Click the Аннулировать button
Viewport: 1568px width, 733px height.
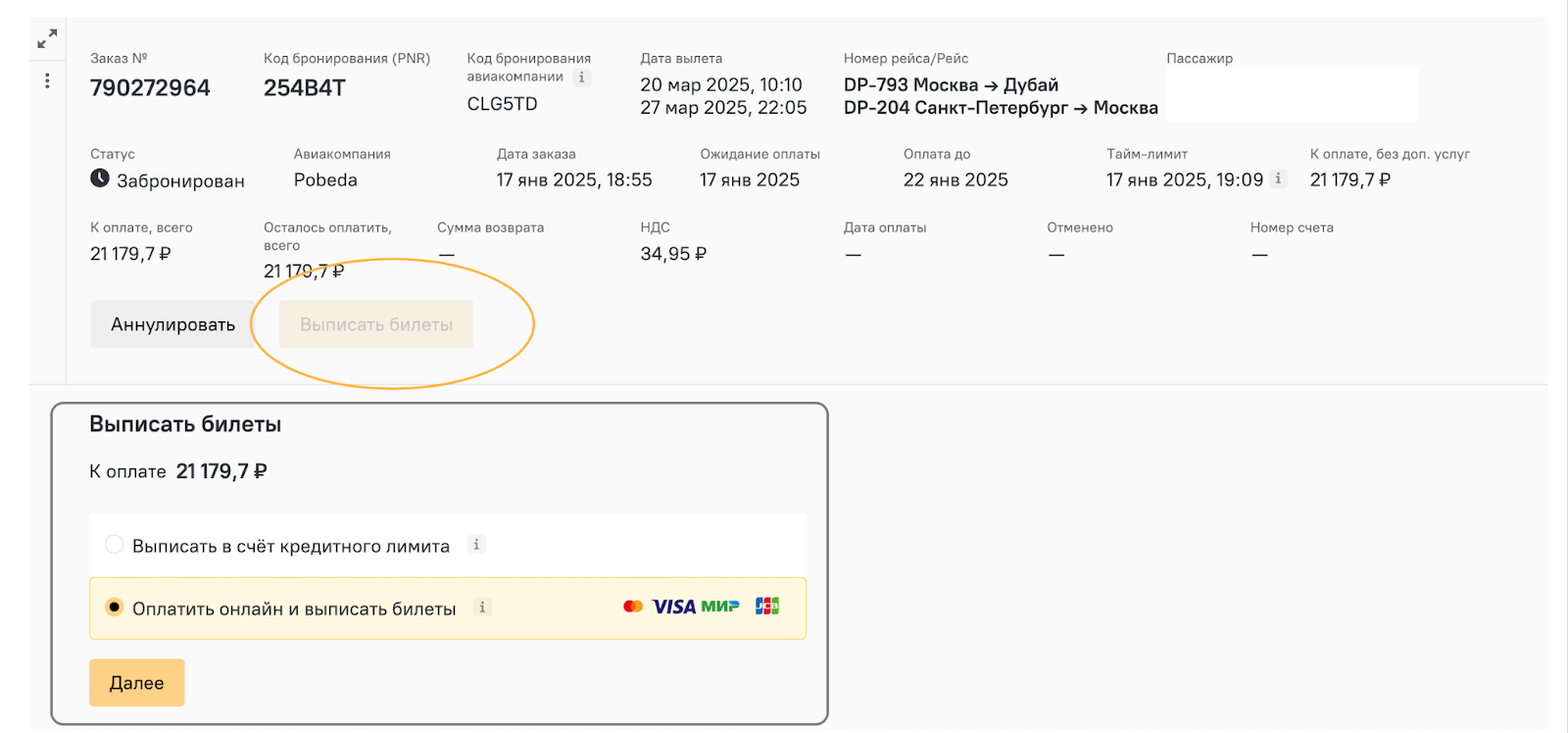click(172, 324)
